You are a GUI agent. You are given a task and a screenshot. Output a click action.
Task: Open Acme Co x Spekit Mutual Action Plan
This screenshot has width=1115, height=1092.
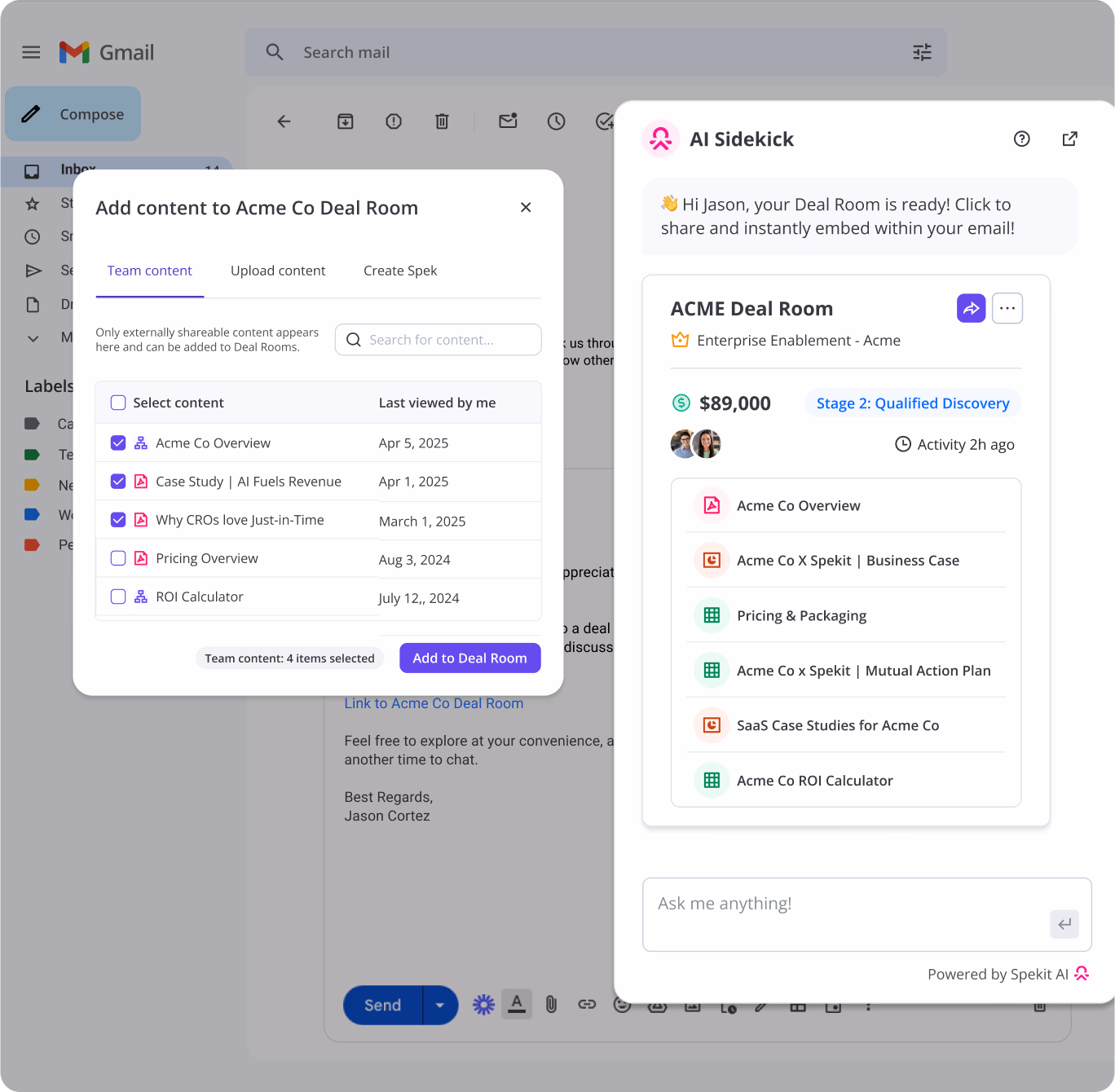[x=846, y=671]
